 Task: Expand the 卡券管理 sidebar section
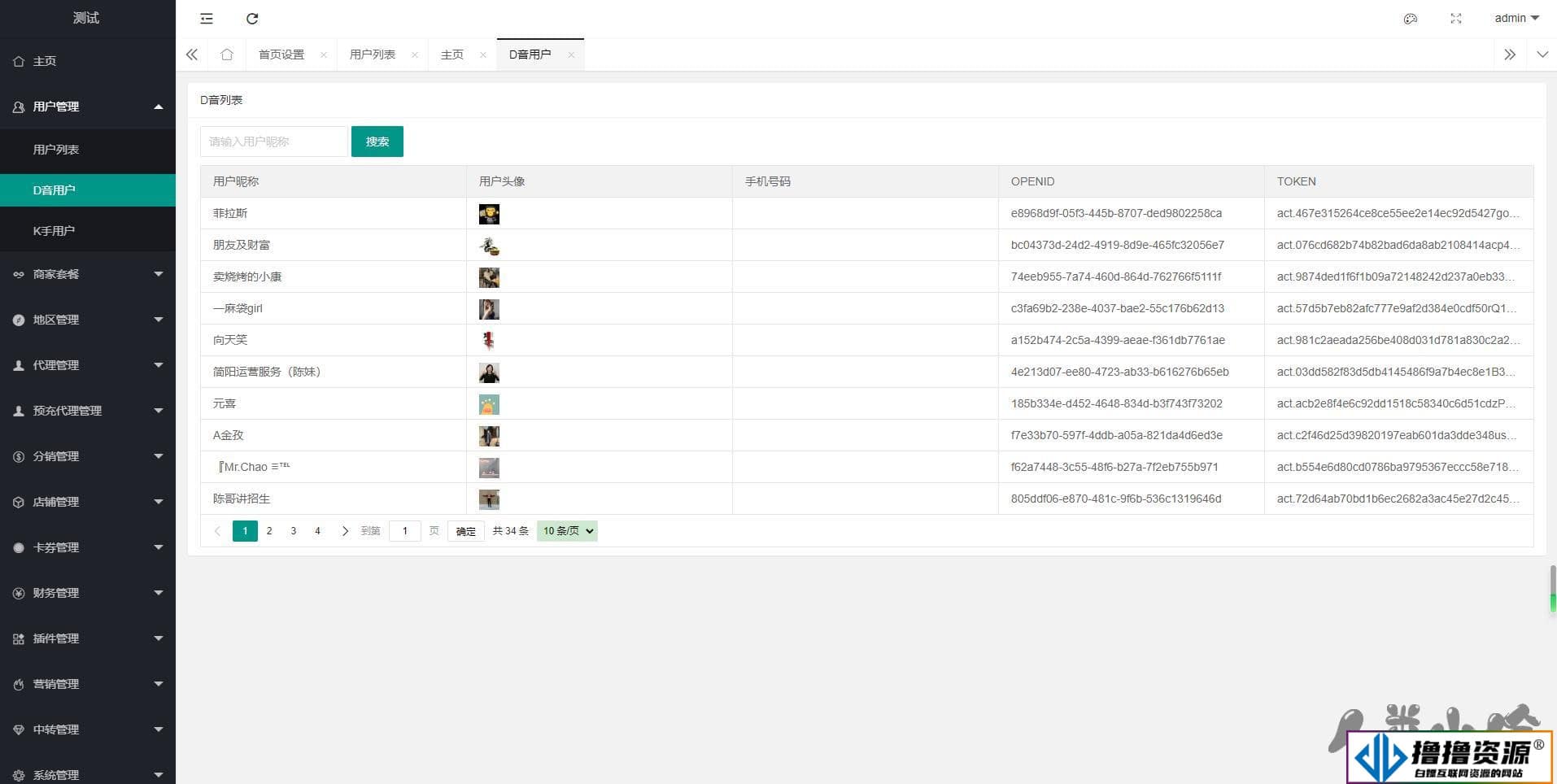point(88,547)
